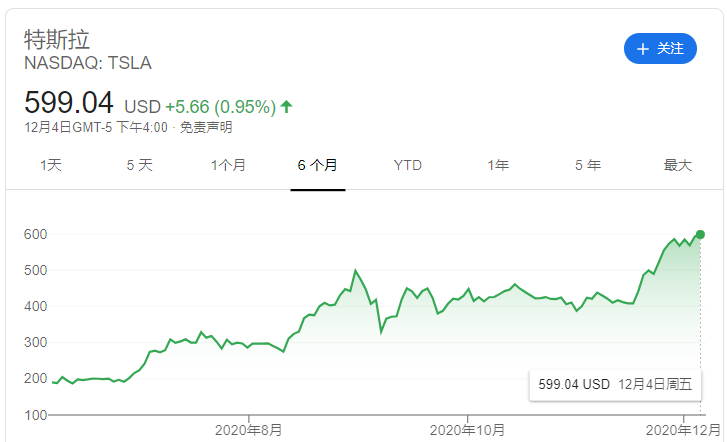Click the 2020年8月 axis label
Image resolution: width=727 pixels, height=442 pixels.
[x=249, y=430]
